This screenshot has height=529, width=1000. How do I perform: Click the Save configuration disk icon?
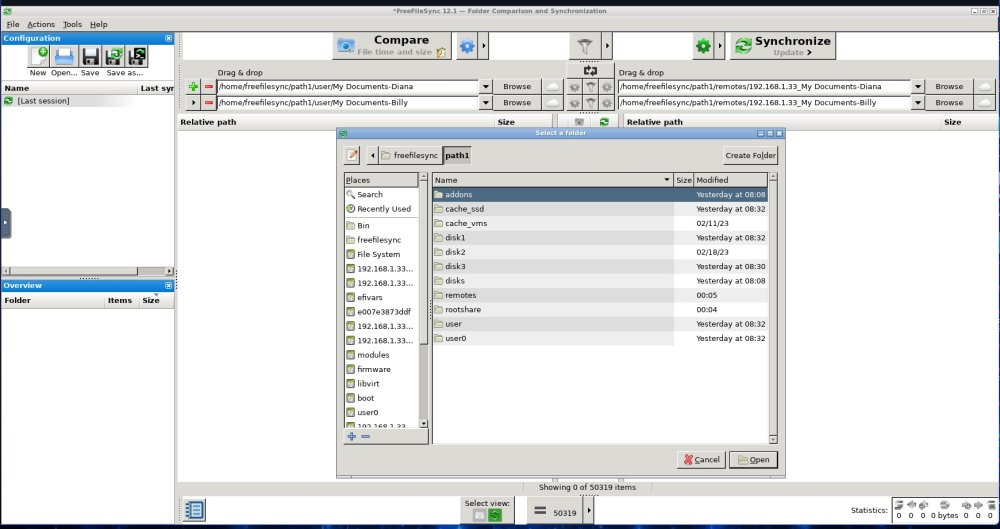coord(90,56)
